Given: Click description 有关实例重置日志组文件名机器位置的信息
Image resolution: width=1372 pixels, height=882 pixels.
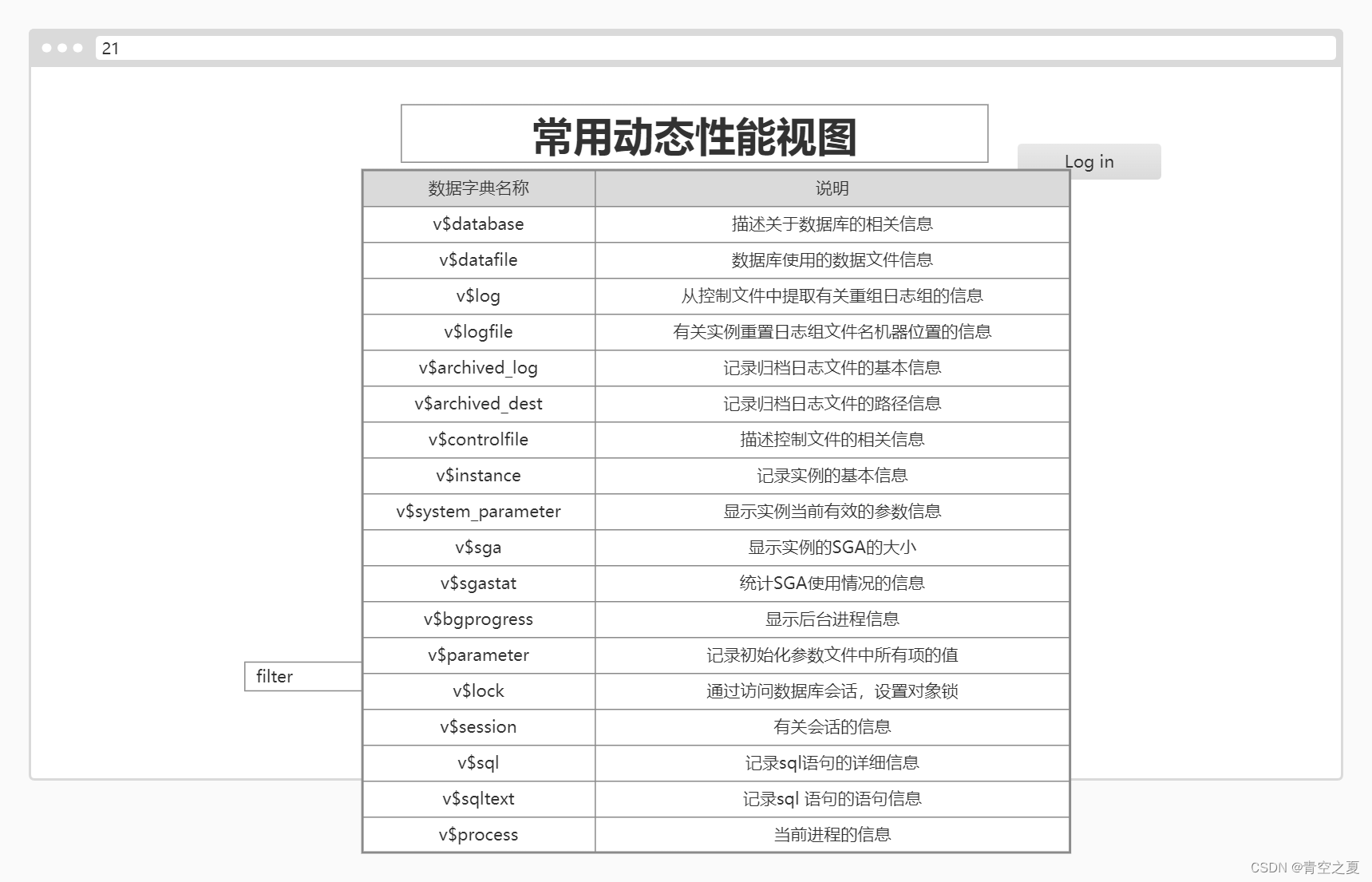Looking at the screenshot, I should pyautogui.click(x=832, y=332).
